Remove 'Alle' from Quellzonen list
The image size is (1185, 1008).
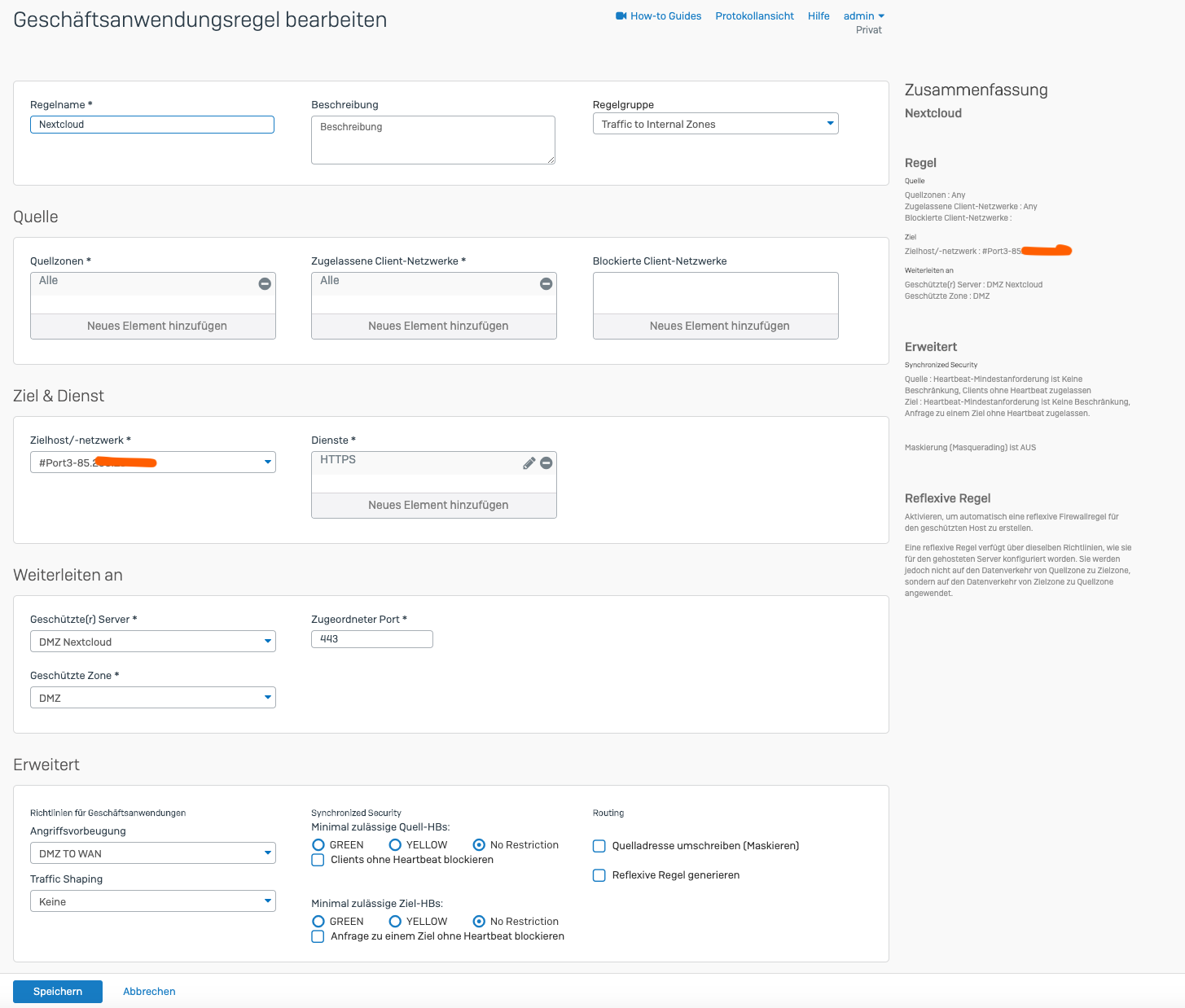point(265,283)
